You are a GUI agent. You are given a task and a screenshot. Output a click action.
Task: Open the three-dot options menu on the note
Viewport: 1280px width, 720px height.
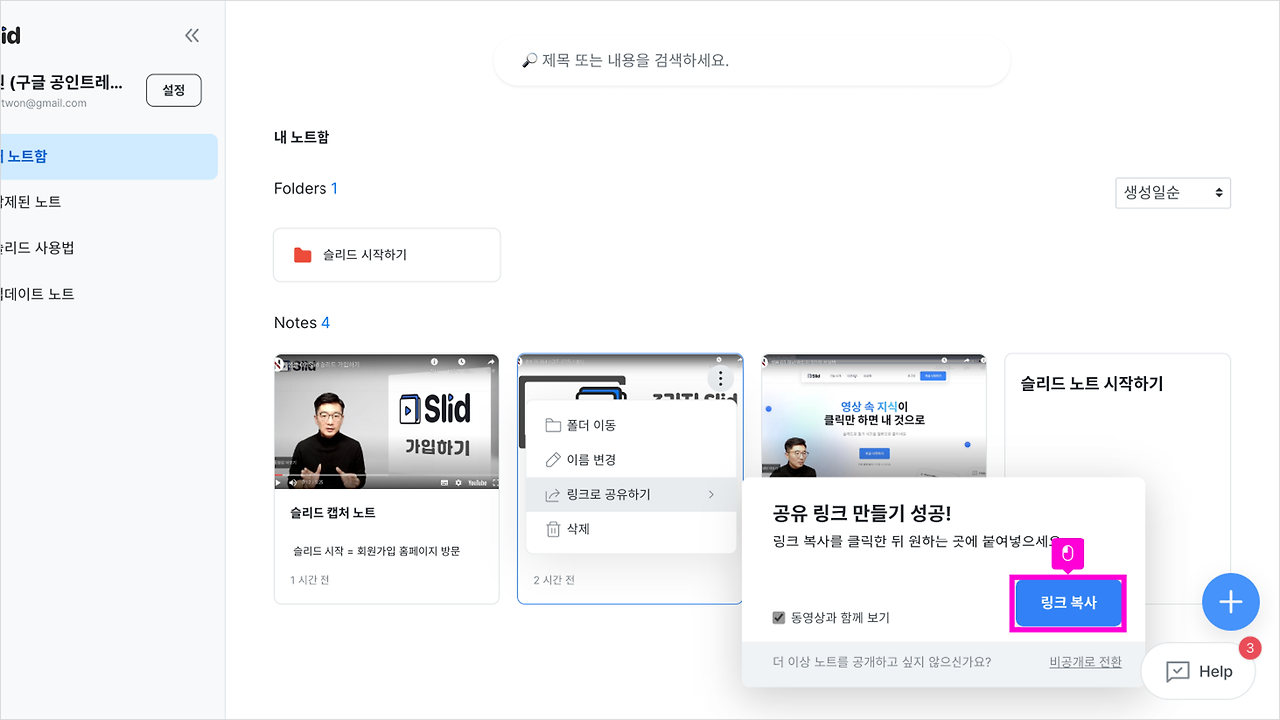click(x=719, y=378)
